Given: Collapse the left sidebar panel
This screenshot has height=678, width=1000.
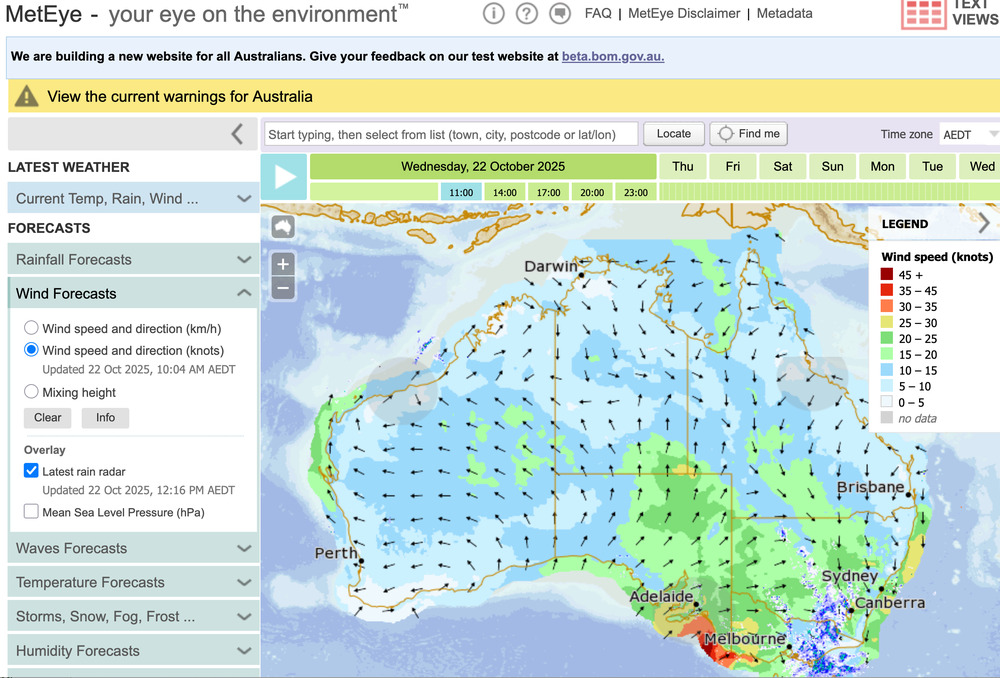Looking at the screenshot, I should click(237, 134).
